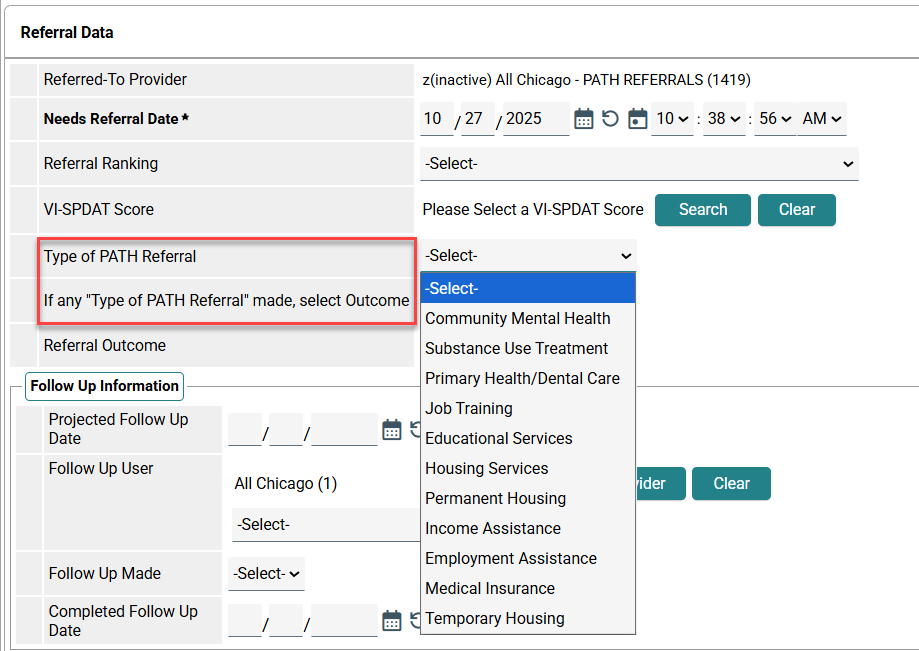Click Clear button next to Search
919x651 pixels.
click(x=796, y=209)
